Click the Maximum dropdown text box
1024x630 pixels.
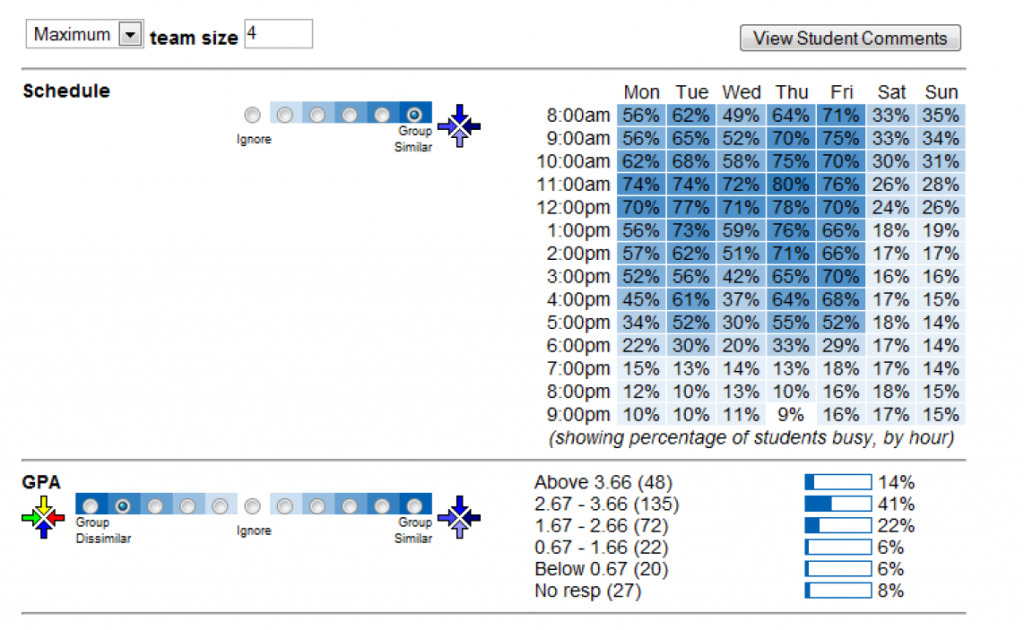click(x=72, y=34)
